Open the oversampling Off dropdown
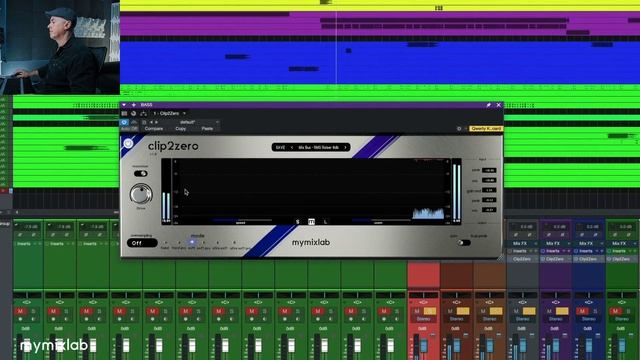The image size is (640, 360). point(142,243)
